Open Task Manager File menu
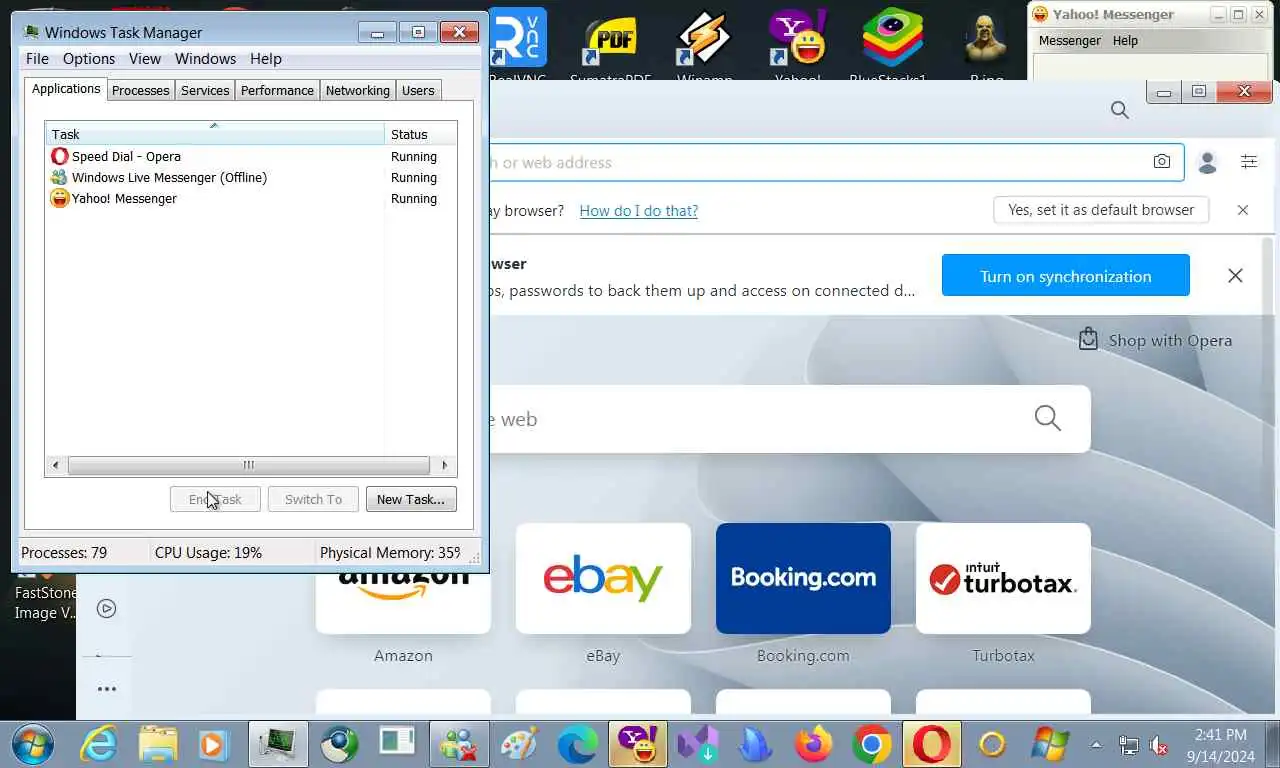 37,59
